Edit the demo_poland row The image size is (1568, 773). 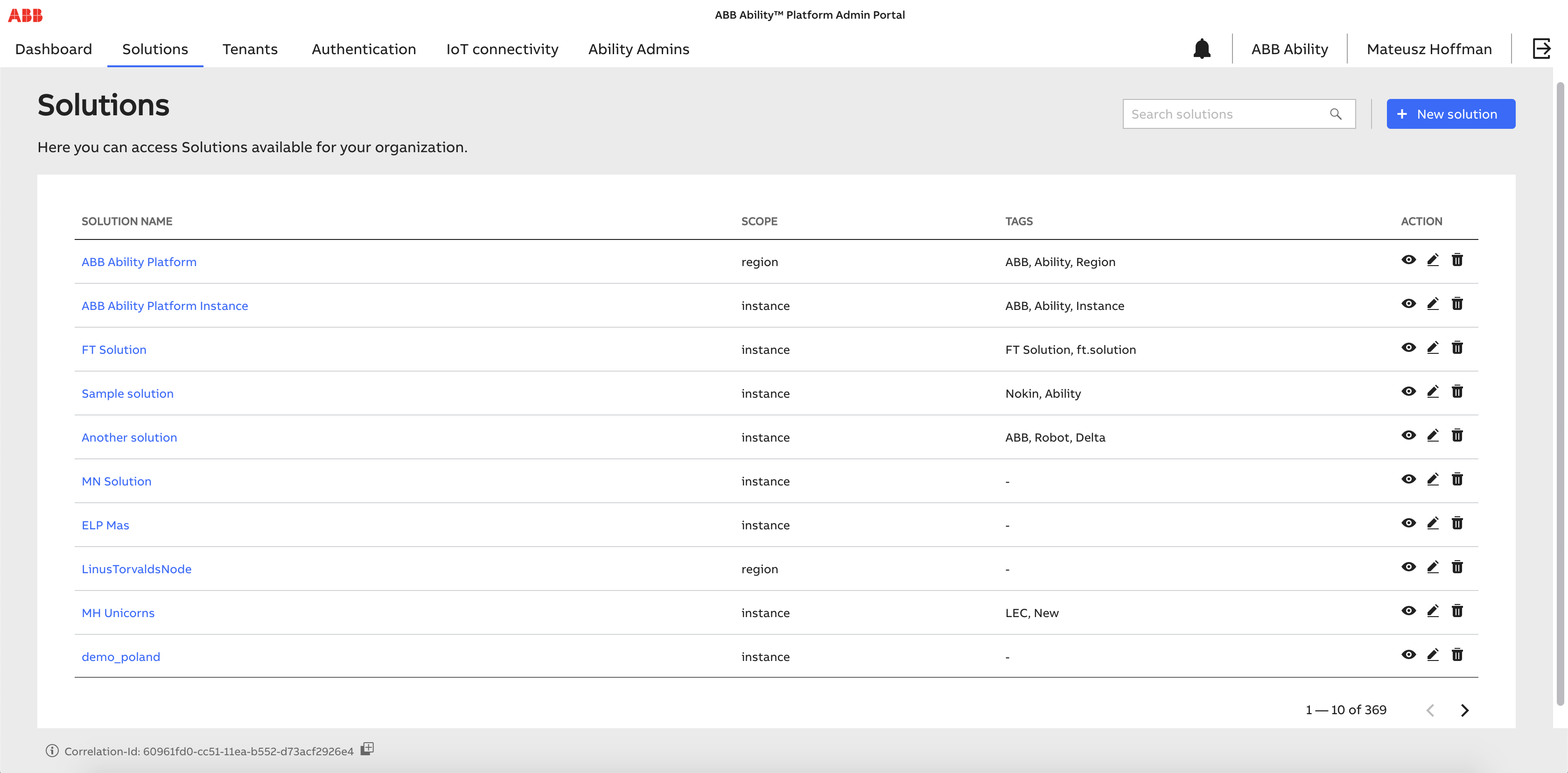coord(1433,654)
